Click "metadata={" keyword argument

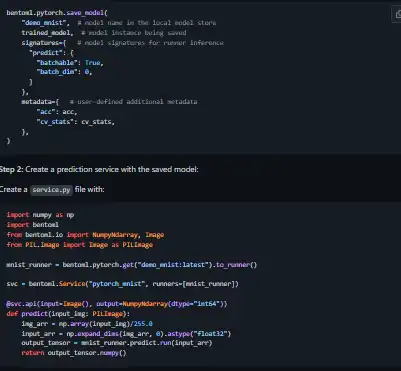point(40,102)
